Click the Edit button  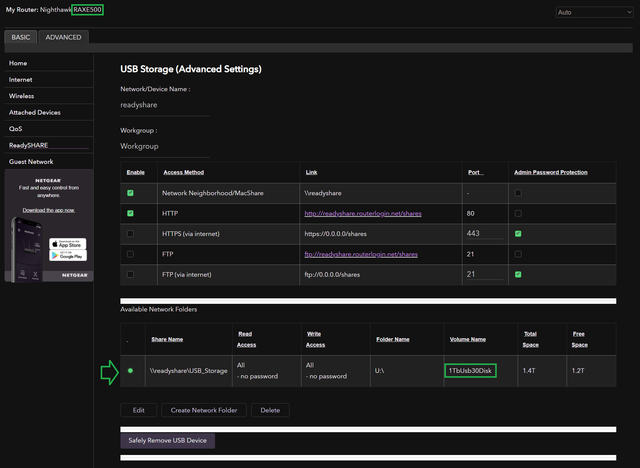[138, 410]
